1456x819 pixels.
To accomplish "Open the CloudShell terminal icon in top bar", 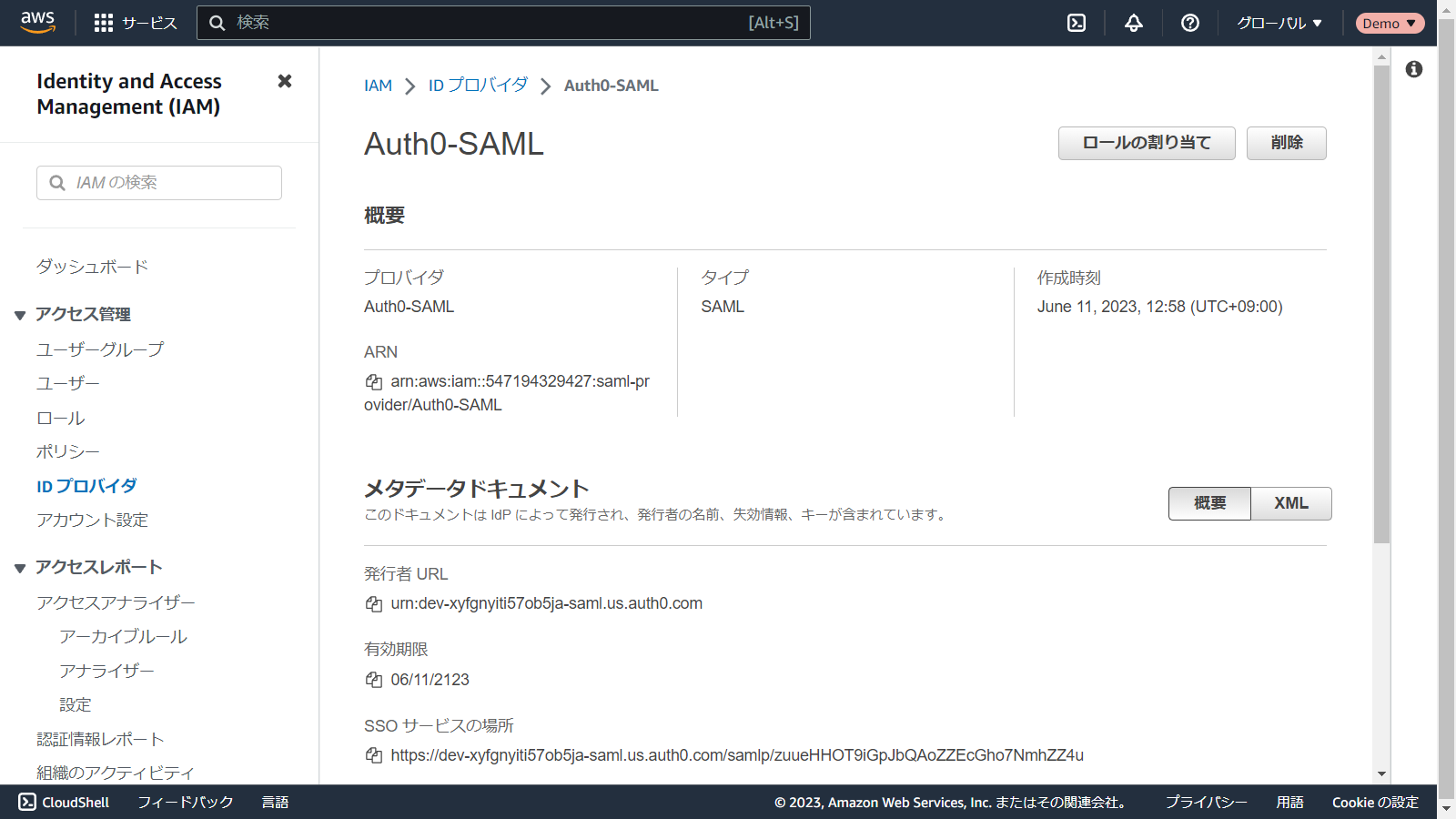I will click(x=1077, y=23).
